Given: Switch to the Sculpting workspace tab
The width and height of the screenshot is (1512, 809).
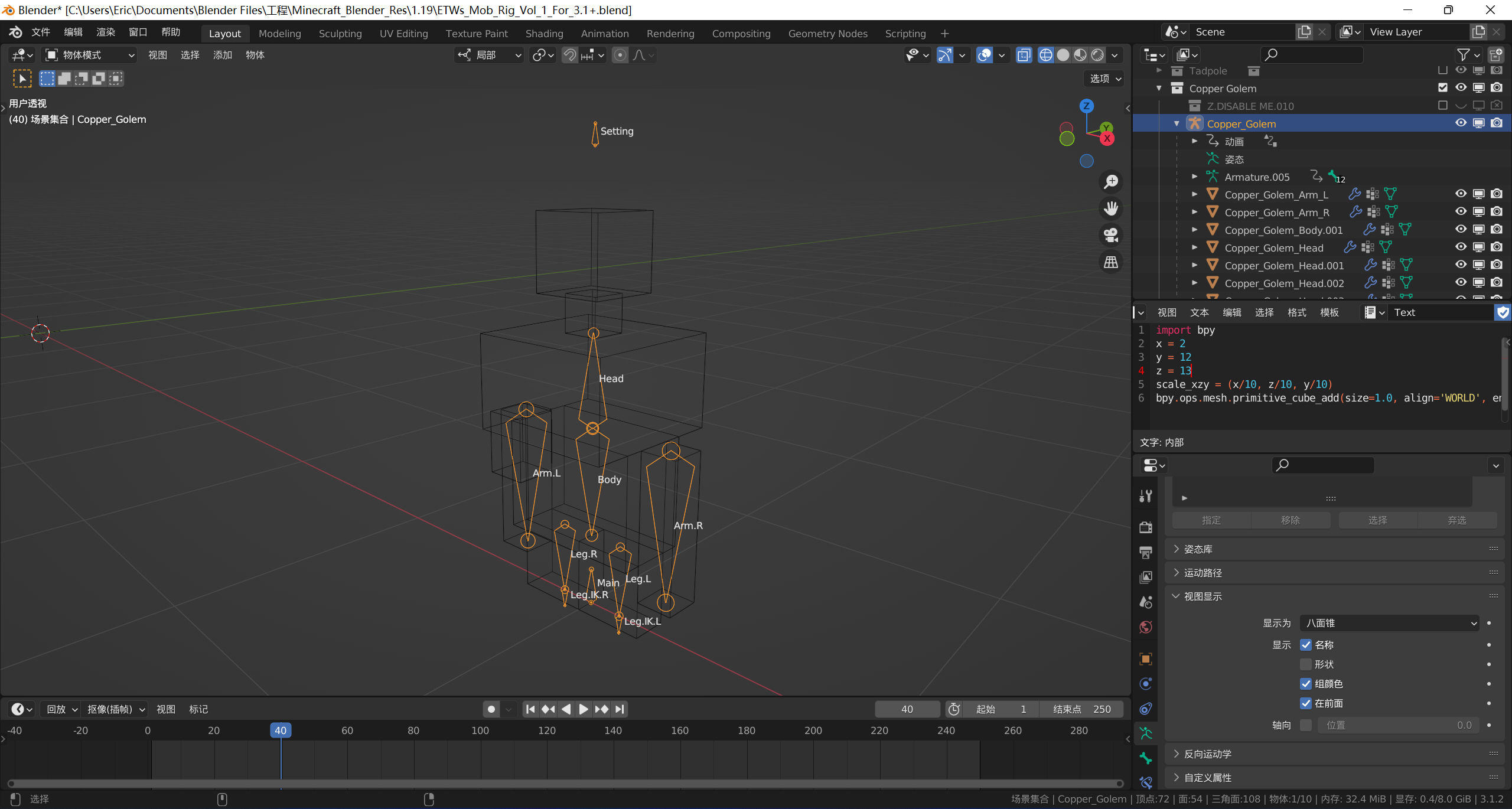Looking at the screenshot, I should click(340, 34).
